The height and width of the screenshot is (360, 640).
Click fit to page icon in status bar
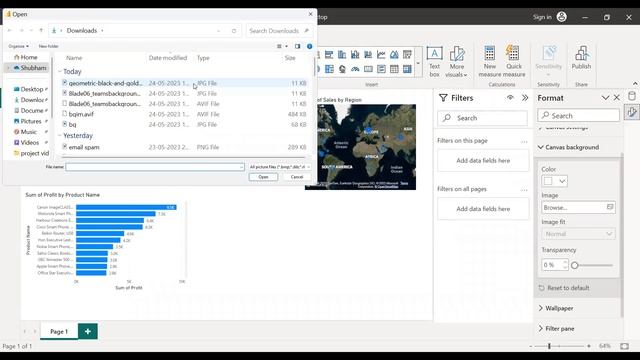624,346
